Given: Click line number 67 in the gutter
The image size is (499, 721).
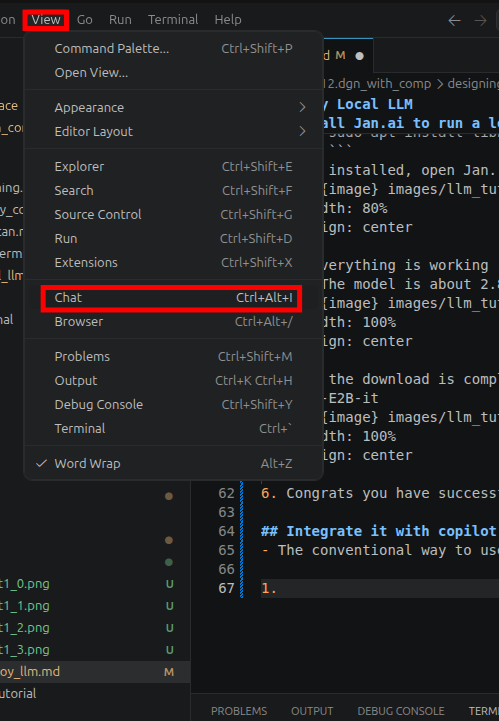Looking at the screenshot, I should tap(226, 588).
